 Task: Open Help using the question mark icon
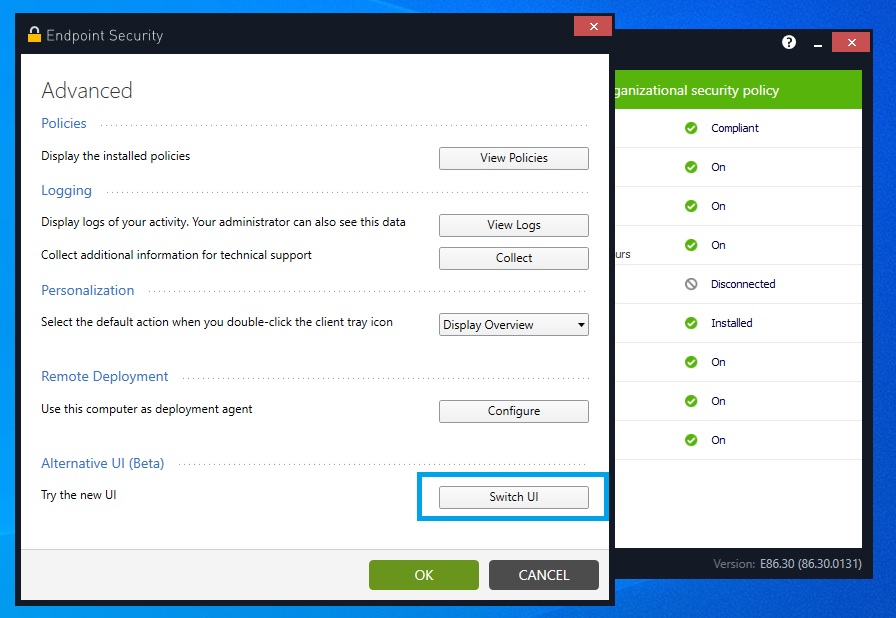point(789,42)
